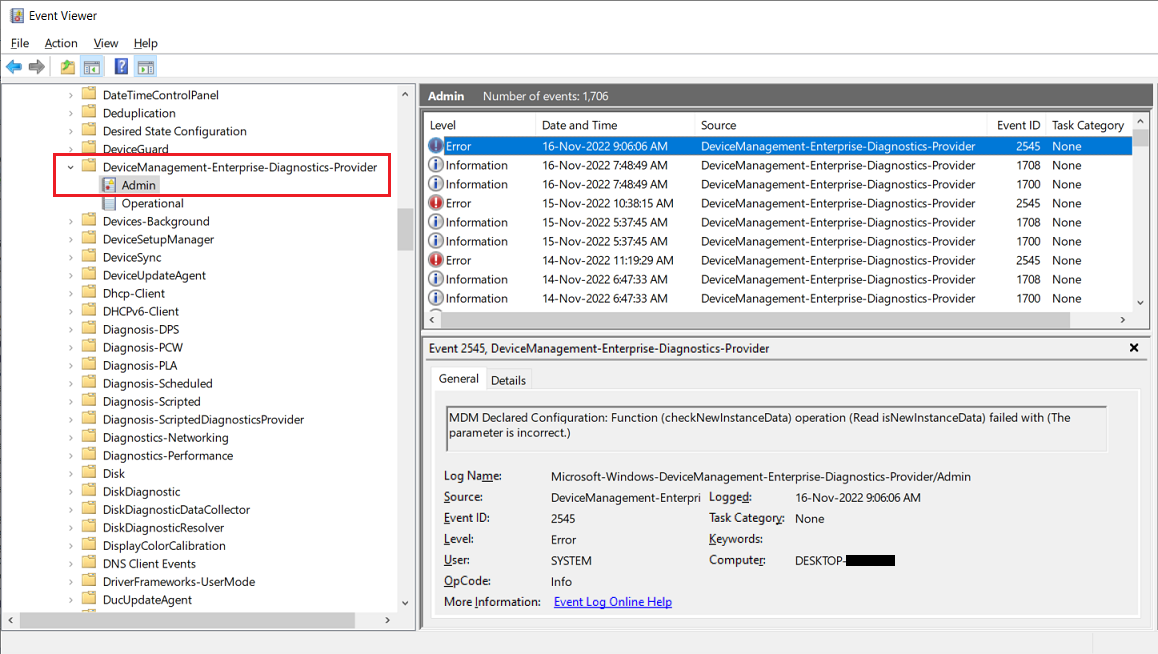Close the event preview pane
The image size is (1158, 654).
pos(1134,348)
